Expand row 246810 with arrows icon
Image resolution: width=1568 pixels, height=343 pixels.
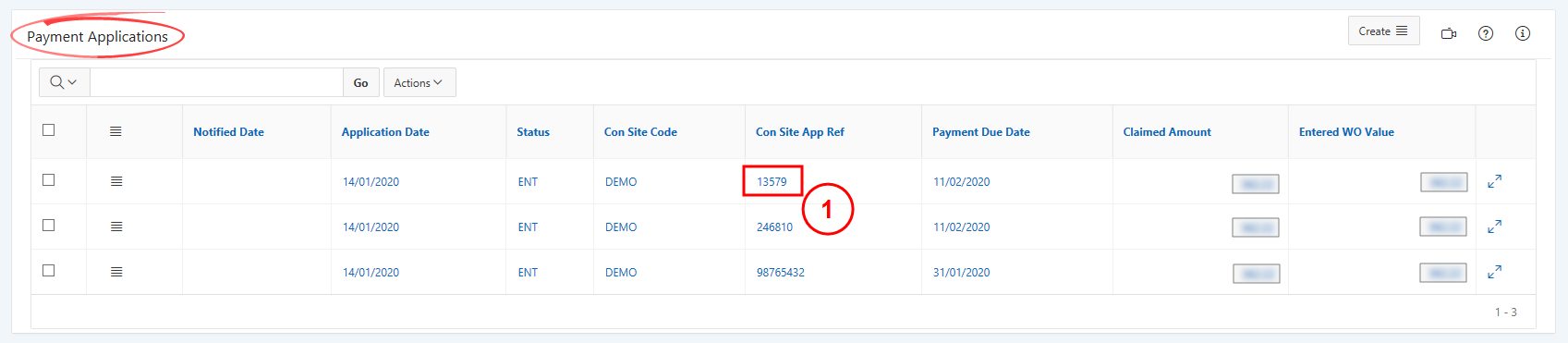coord(1494,227)
